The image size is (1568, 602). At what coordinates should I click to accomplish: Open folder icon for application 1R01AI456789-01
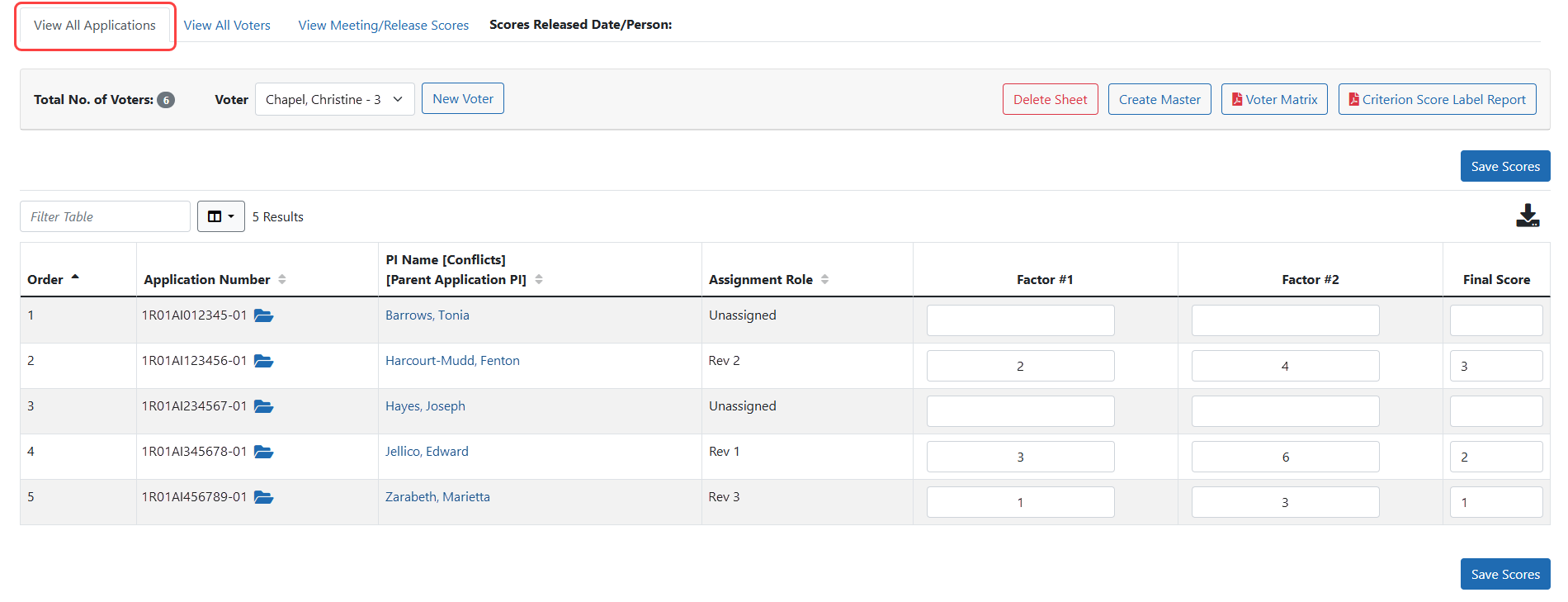coord(263,497)
